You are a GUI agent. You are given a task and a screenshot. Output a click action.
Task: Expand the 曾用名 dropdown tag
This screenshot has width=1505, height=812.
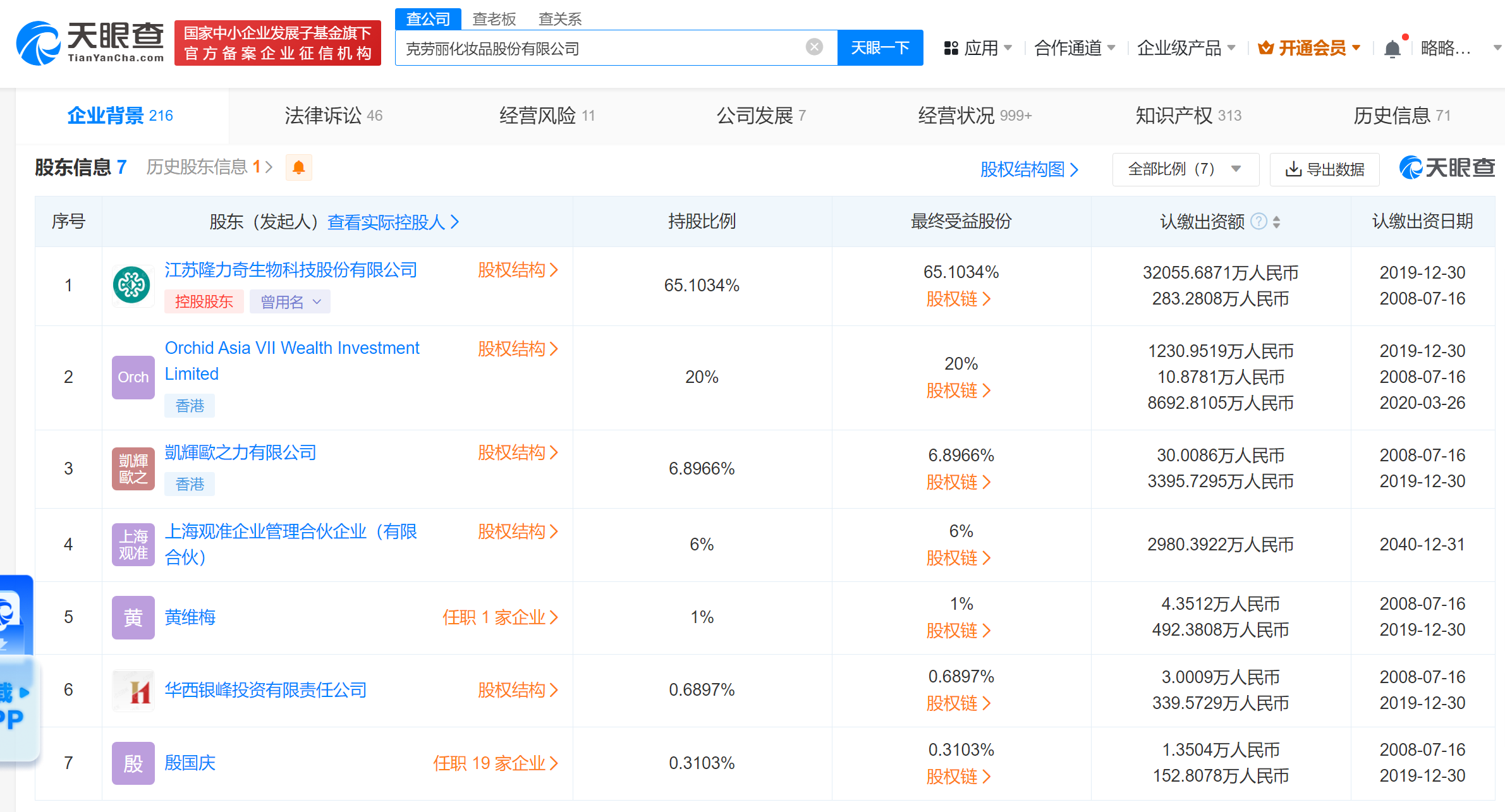(290, 301)
